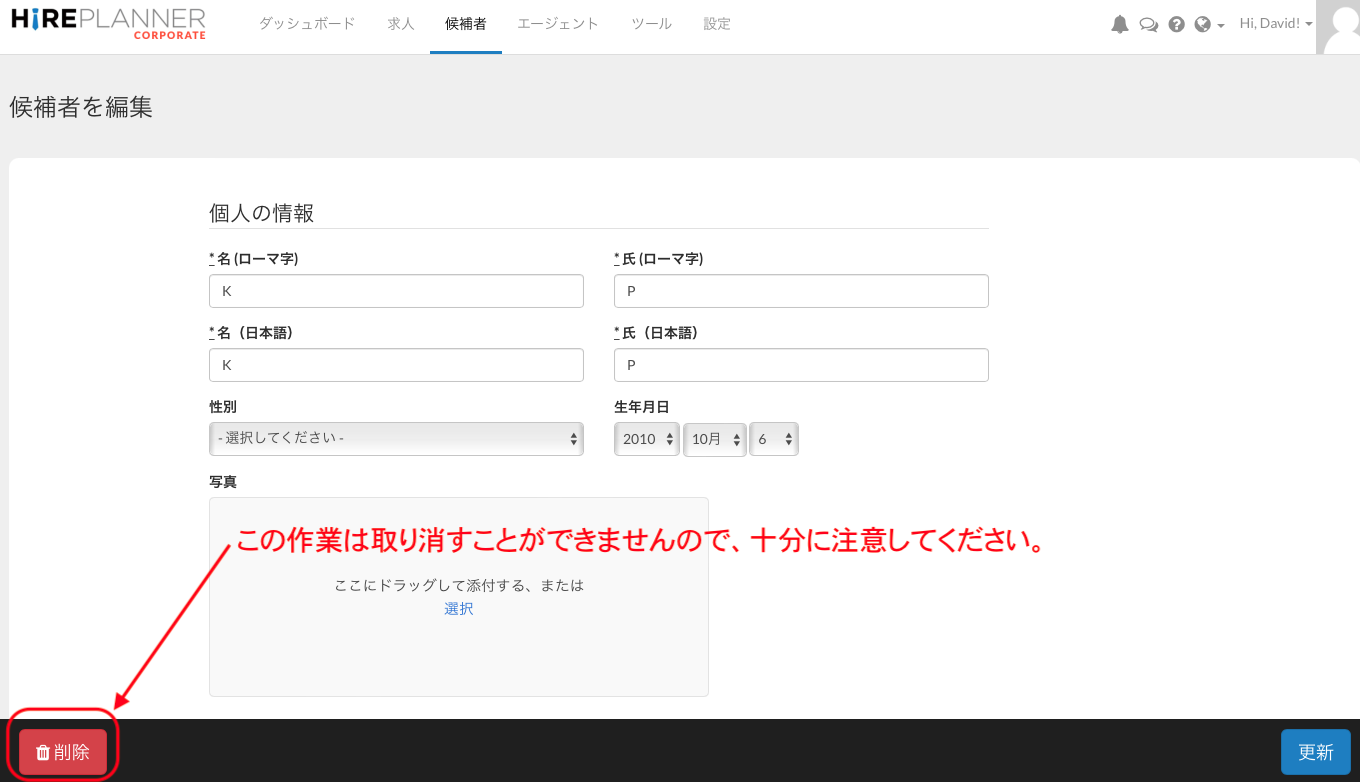Open the globe language selector

[1208, 25]
